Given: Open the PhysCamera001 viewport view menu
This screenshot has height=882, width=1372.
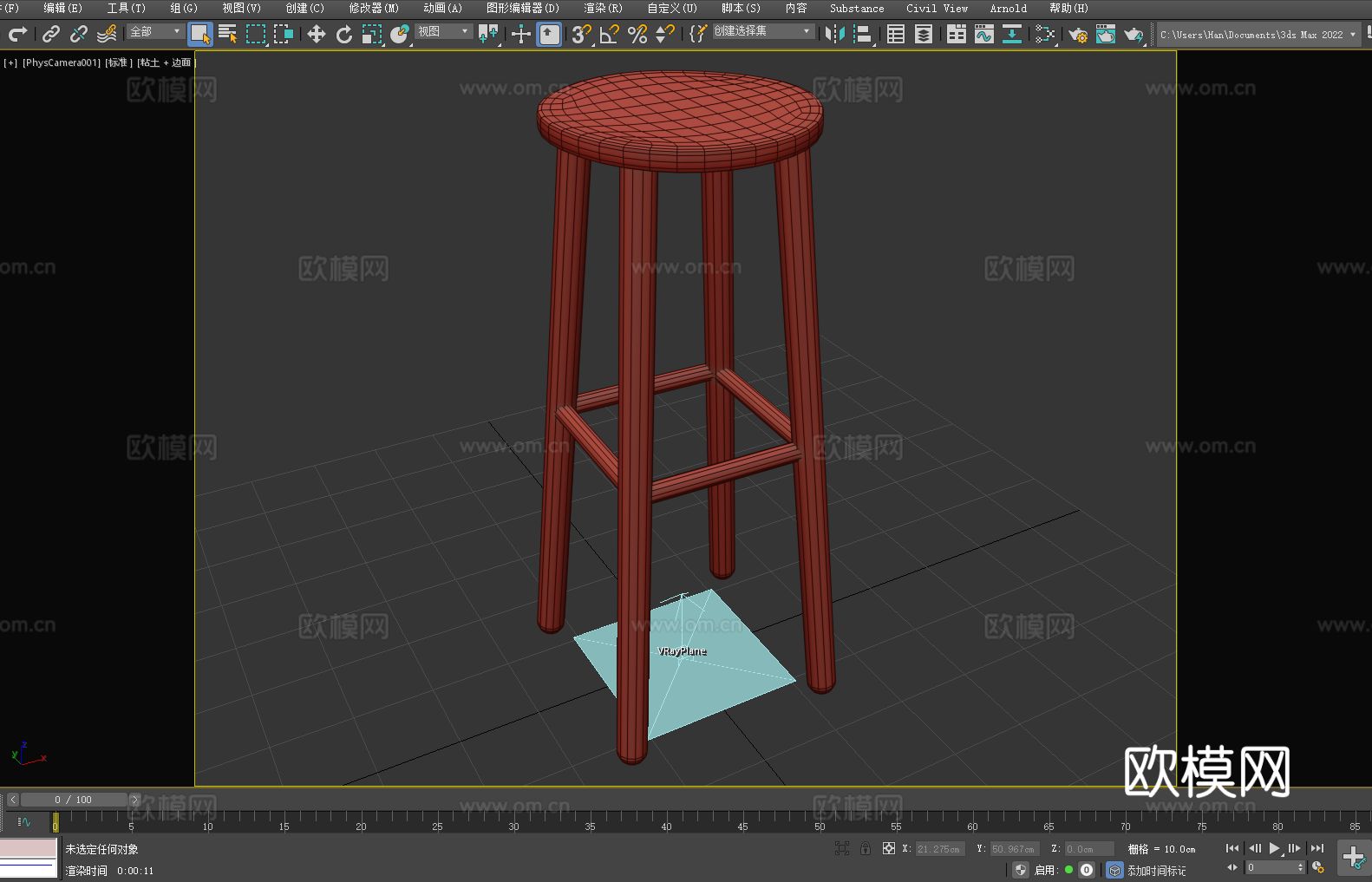Looking at the screenshot, I should tap(62, 62).
